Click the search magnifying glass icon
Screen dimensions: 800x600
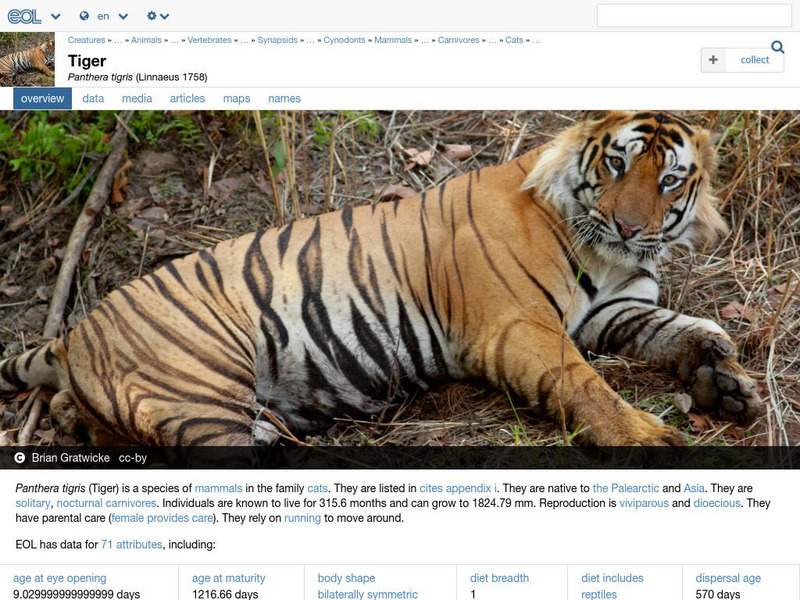[x=779, y=46]
